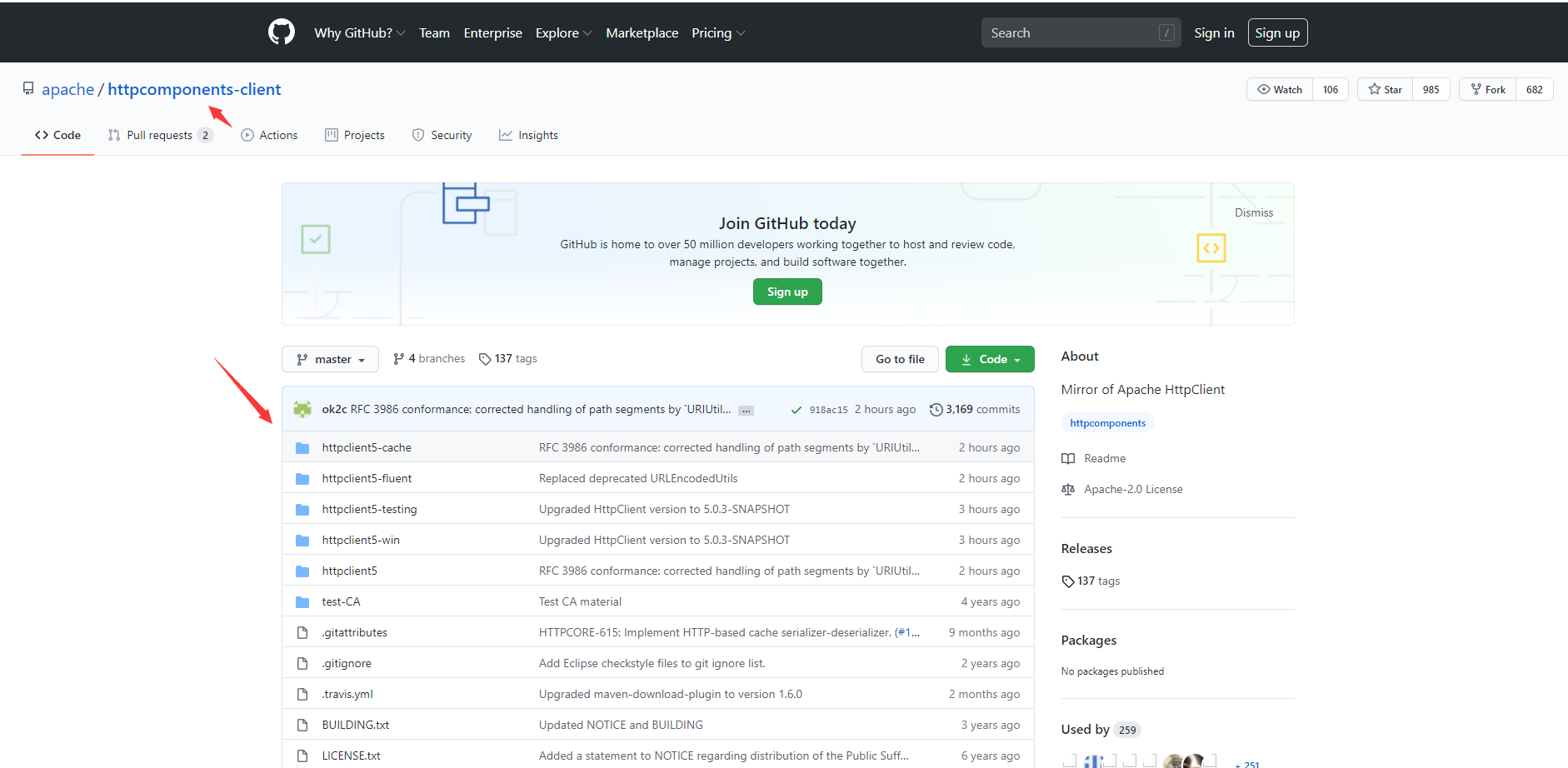Open the green Code download dropdown
The height and width of the screenshot is (768, 1568).
pyautogui.click(x=990, y=358)
